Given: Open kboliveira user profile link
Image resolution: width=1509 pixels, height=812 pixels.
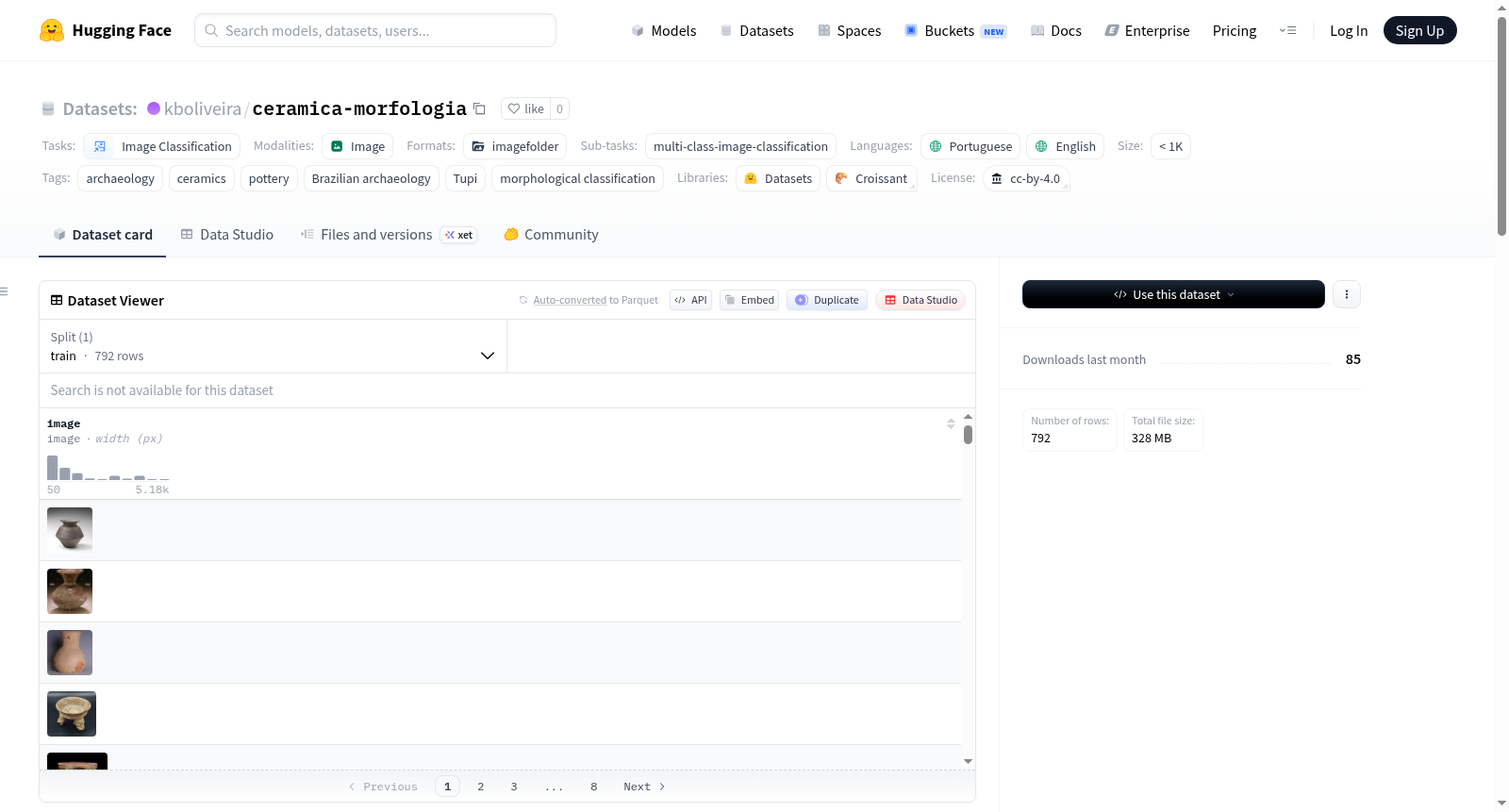Looking at the screenshot, I should click(x=202, y=108).
